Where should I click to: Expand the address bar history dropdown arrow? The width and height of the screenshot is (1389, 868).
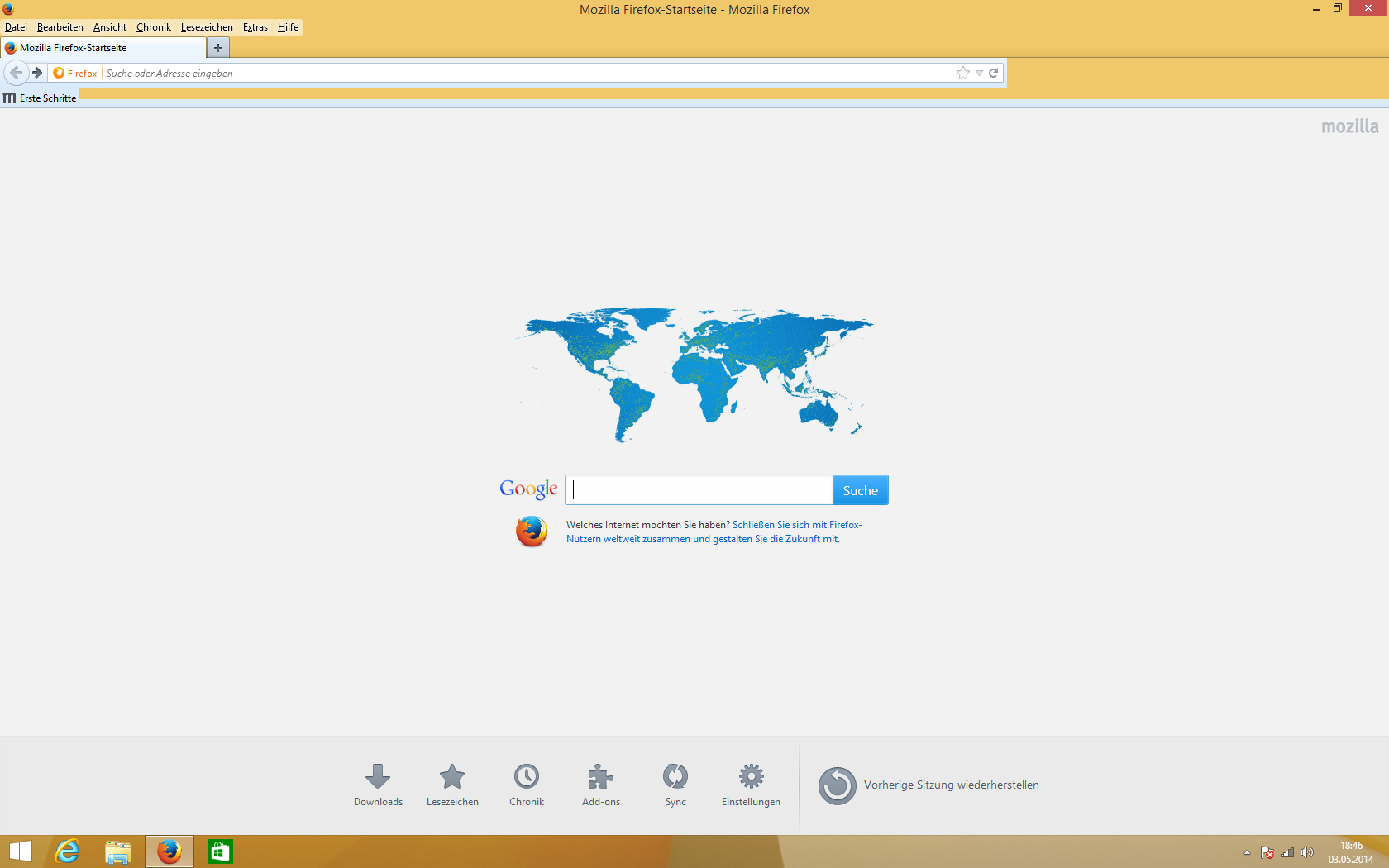click(979, 73)
